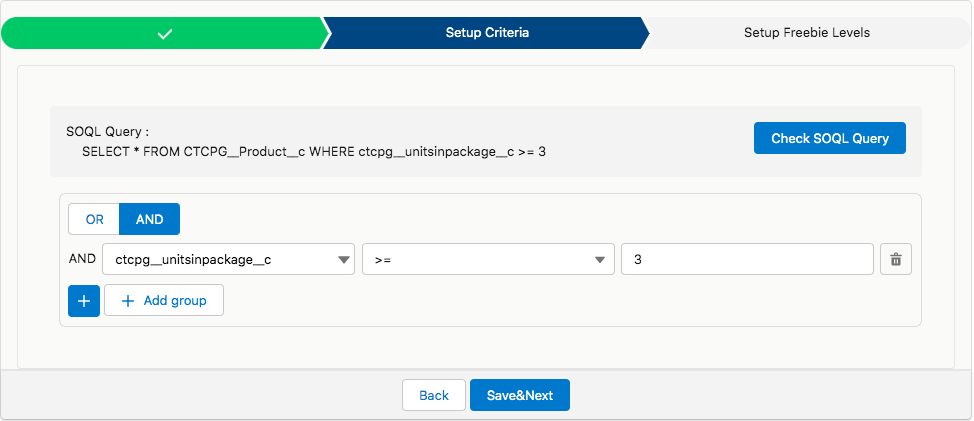Viewport: 974px width, 421px height.
Task: Delete the rule with the trash icon
Action: click(895, 260)
